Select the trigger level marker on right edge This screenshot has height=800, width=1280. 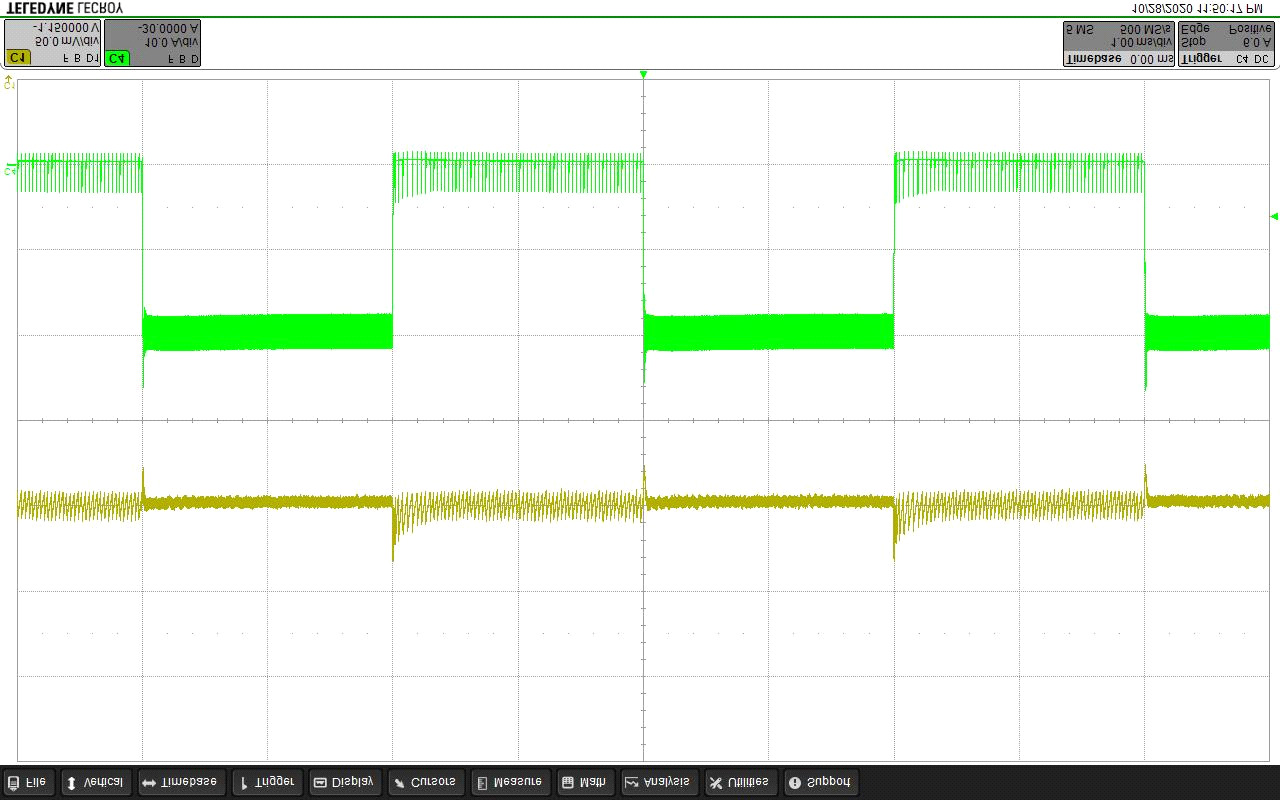coord(1273,216)
